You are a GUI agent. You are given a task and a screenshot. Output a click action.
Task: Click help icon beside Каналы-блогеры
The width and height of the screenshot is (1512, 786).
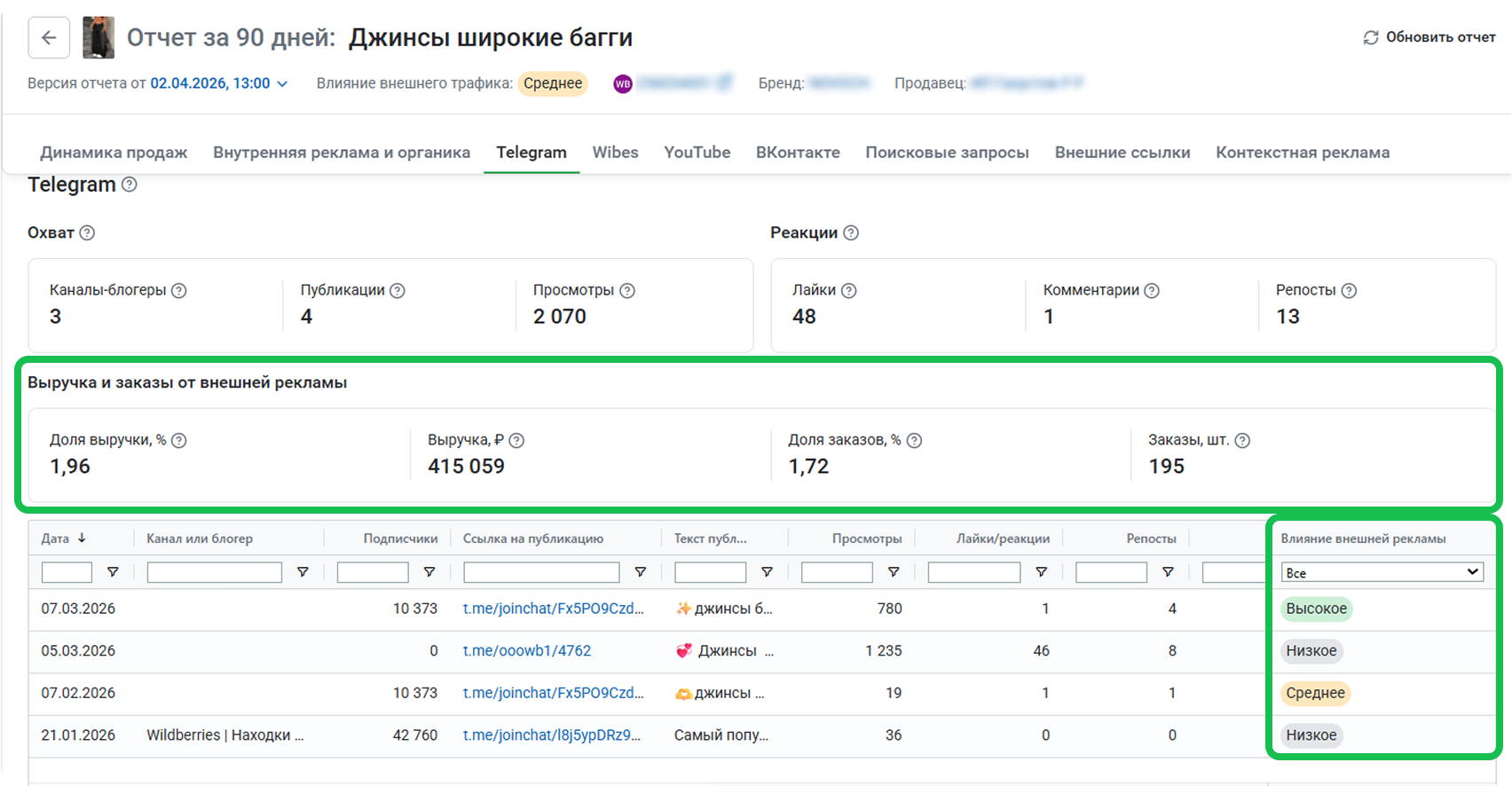[179, 291]
